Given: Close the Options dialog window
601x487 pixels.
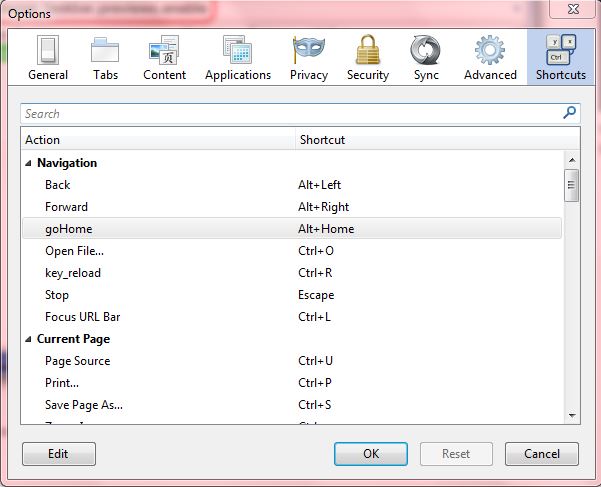Looking at the screenshot, I should tap(573, 9).
